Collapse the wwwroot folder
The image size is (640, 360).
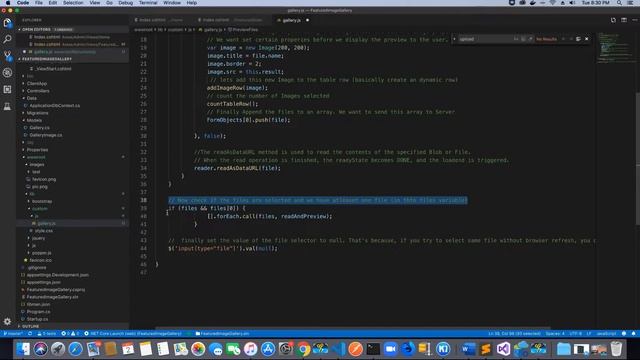pyautogui.click(x=36, y=157)
